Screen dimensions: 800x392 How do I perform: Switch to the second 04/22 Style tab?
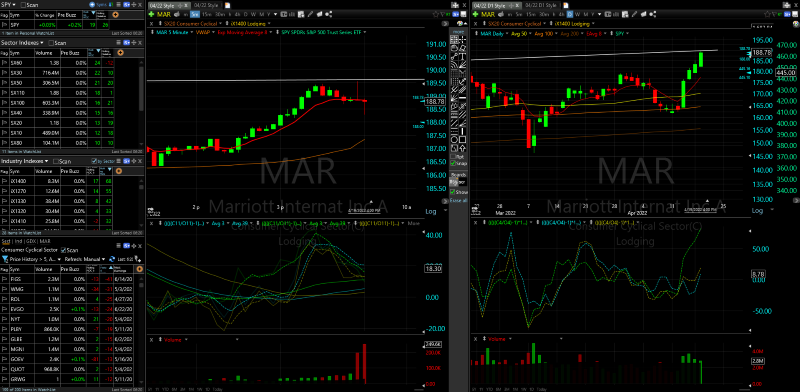(206, 5)
